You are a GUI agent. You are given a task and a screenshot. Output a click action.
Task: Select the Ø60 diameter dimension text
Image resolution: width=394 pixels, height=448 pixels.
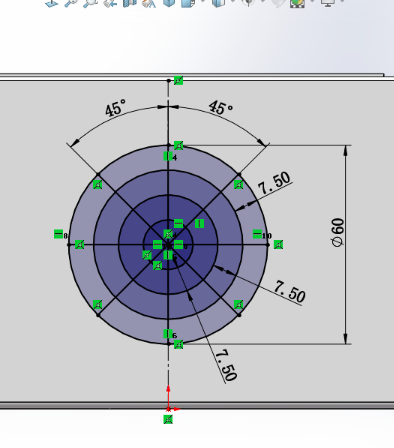tap(338, 233)
